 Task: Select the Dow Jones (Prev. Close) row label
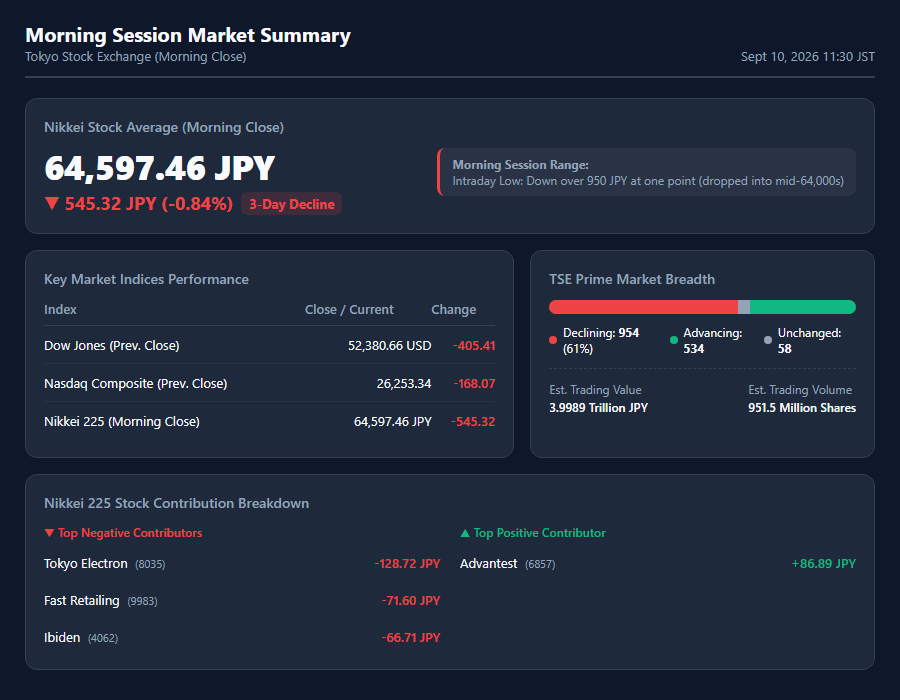pyautogui.click(x=112, y=345)
